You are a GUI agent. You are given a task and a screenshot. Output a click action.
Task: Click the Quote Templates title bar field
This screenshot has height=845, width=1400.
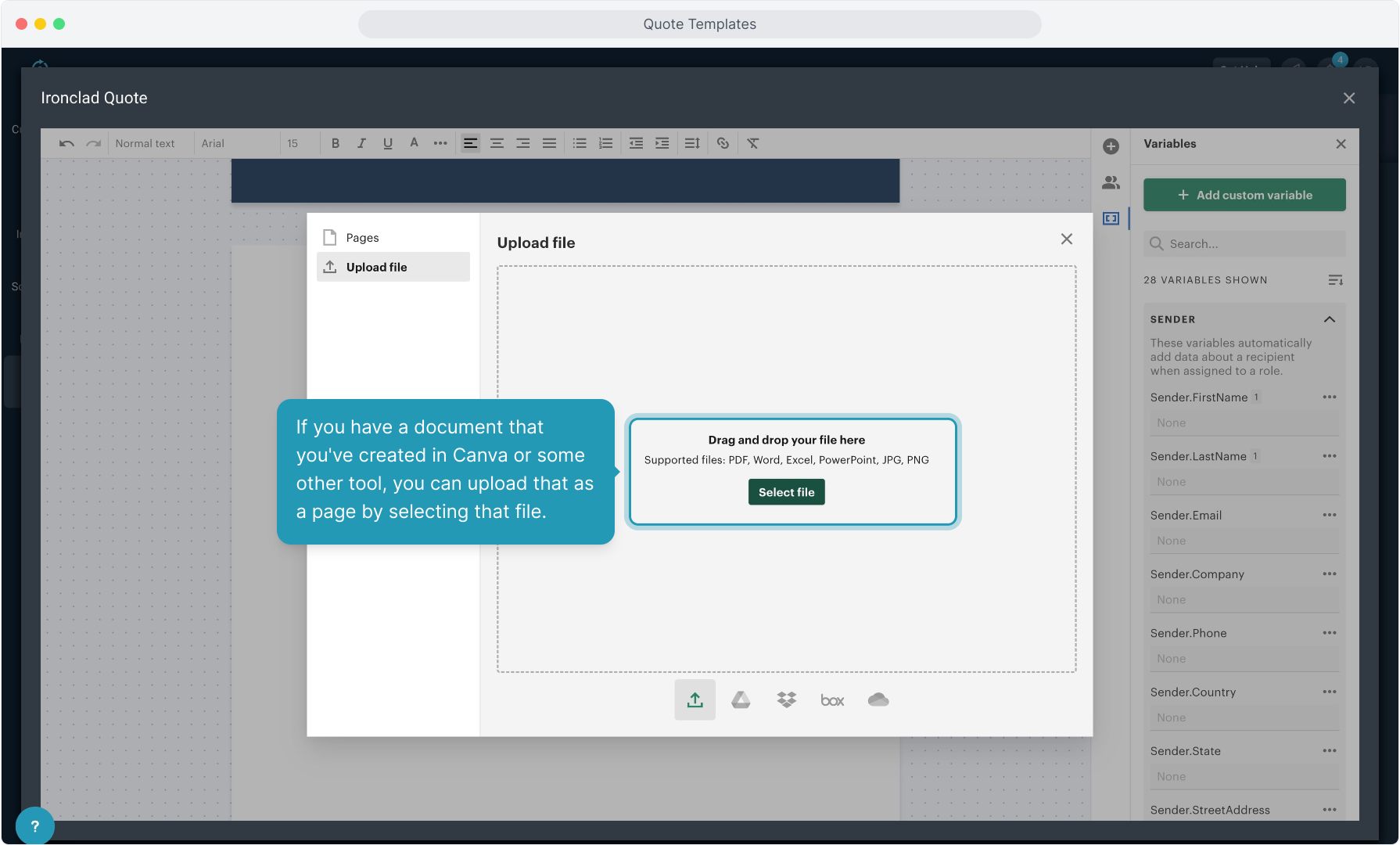pyautogui.click(x=699, y=24)
